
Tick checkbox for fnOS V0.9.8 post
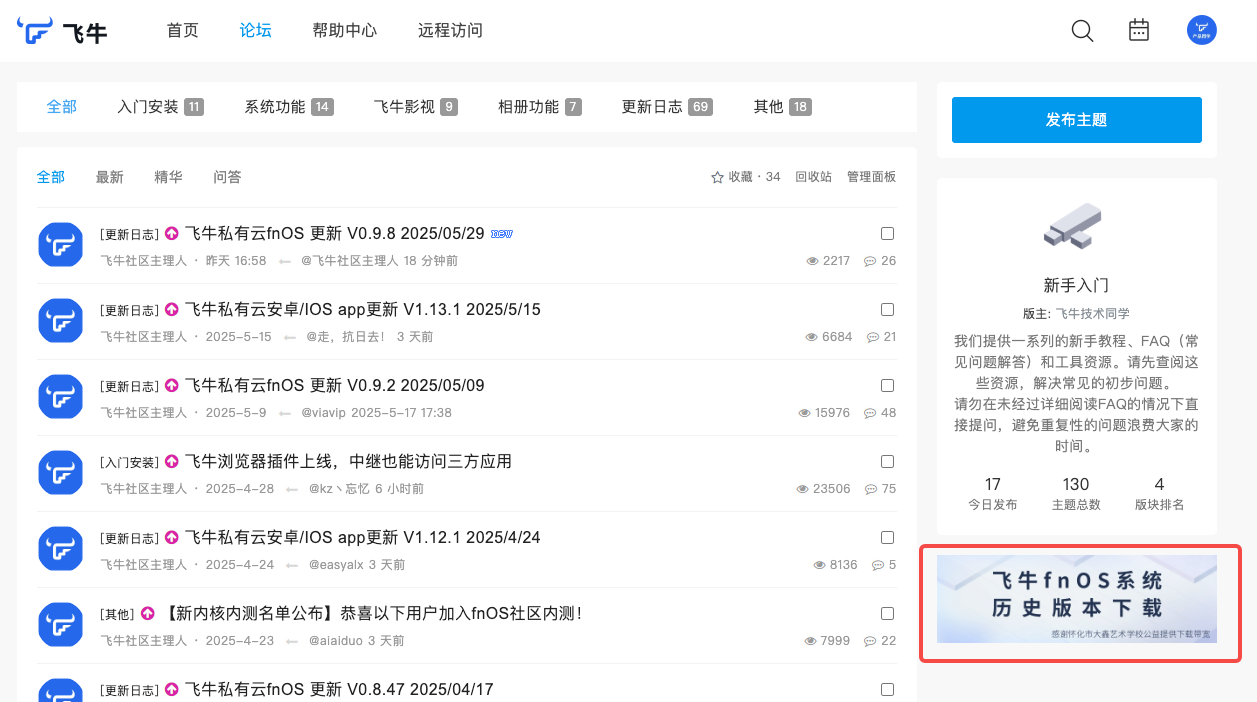click(887, 233)
